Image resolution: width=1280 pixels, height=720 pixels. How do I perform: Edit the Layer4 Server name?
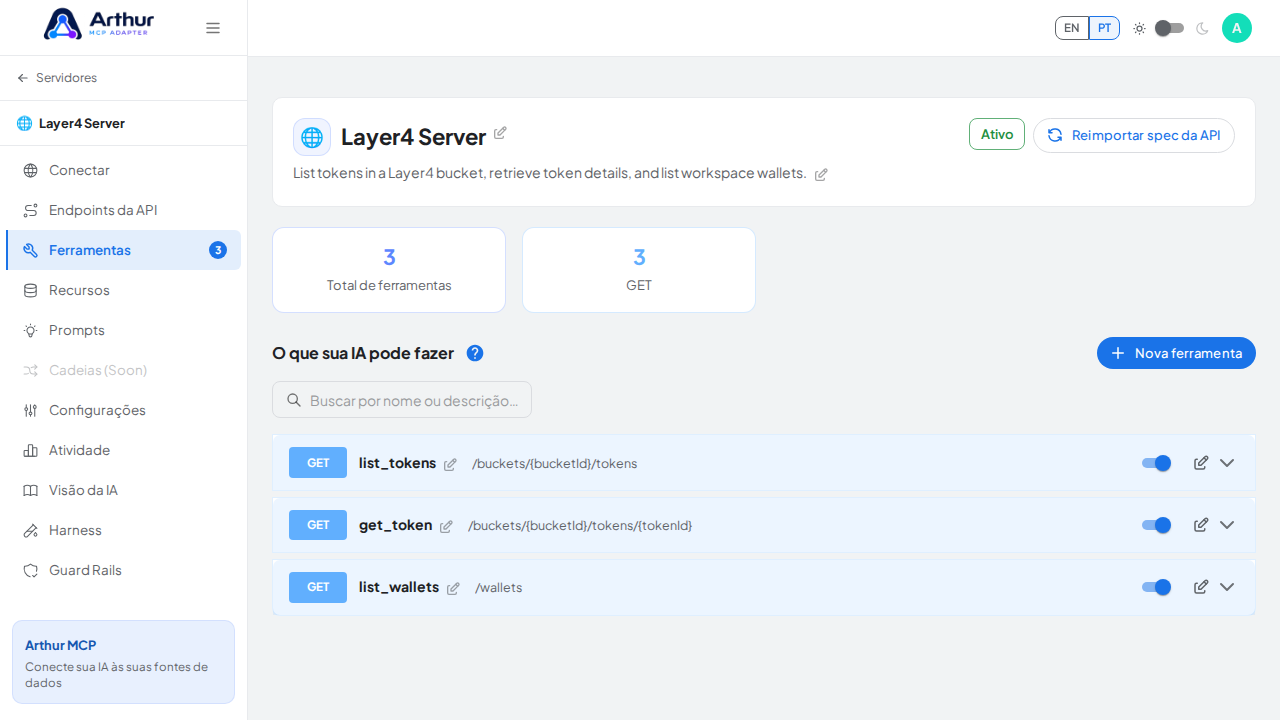(x=500, y=132)
